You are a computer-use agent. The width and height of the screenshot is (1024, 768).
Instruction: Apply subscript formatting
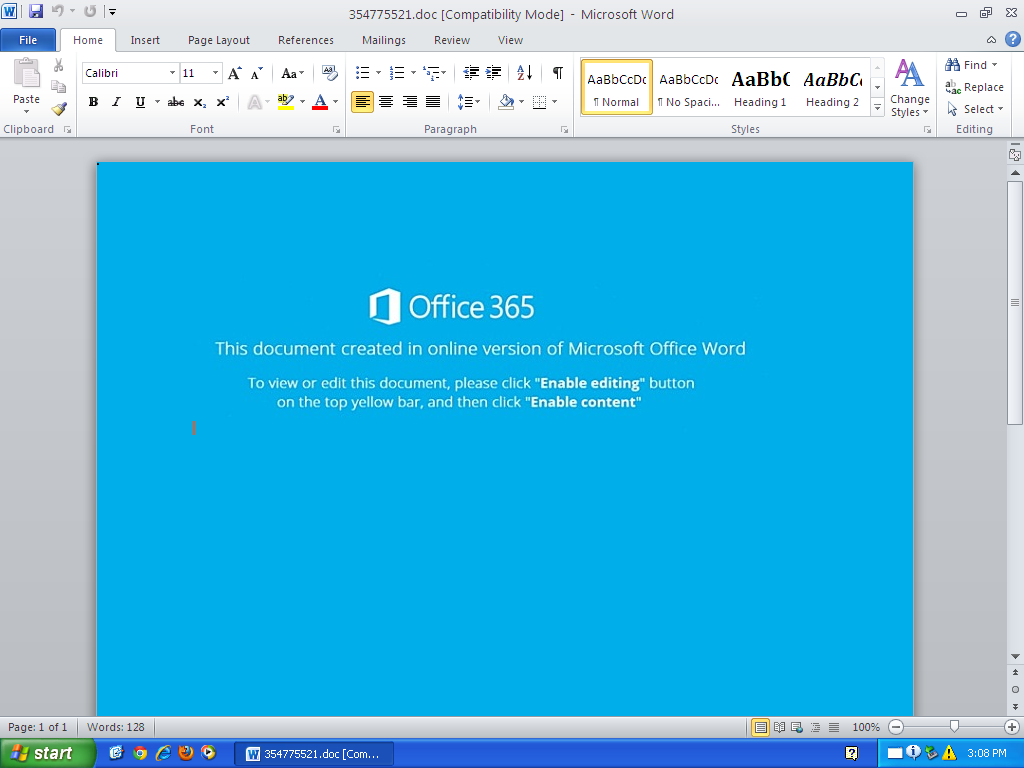click(200, 102)
